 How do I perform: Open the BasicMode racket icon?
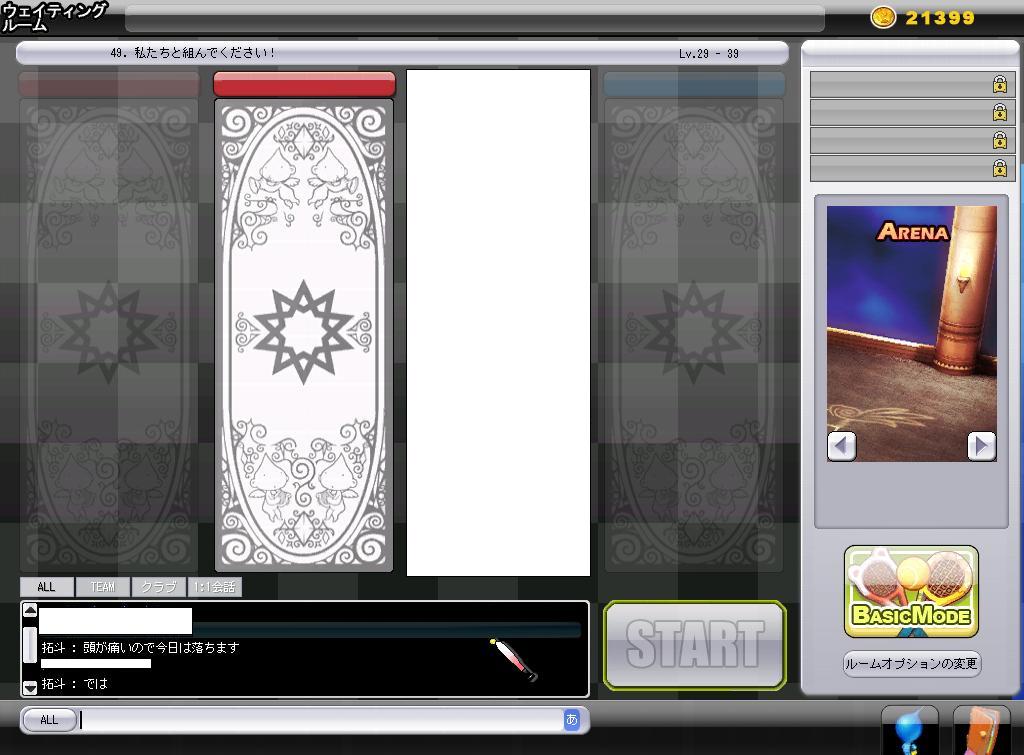pyautogui.click(x=911, y=591)
